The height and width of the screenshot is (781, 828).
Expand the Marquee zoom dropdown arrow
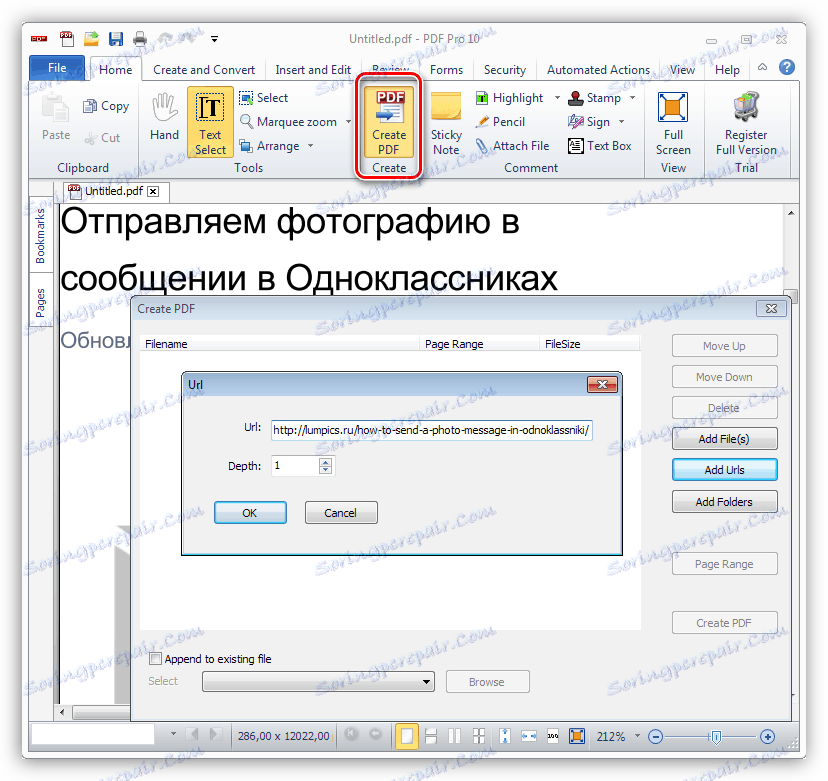click(348, 122)
